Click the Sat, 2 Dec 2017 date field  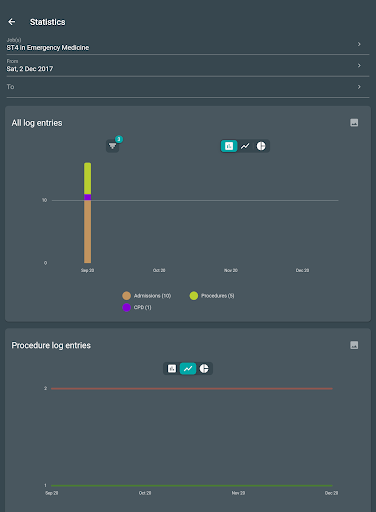(x=188, y=66)
